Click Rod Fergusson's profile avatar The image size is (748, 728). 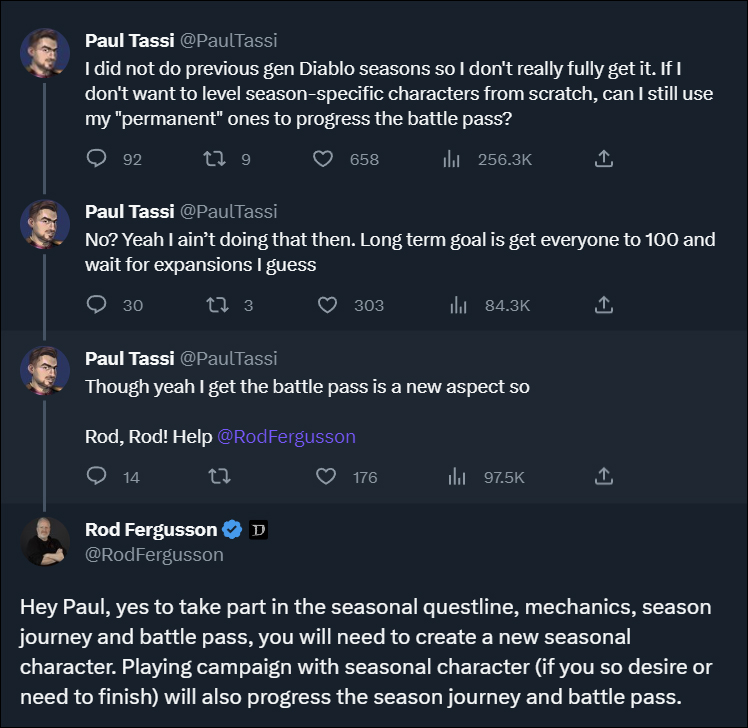pyautogui.click(x=45, y=542)
